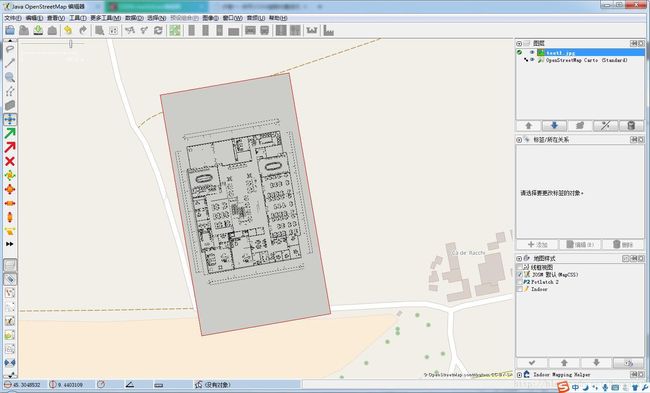
Task: Enable the Potlatch 2 map style checkbox
Action: [x=519, y=282]
